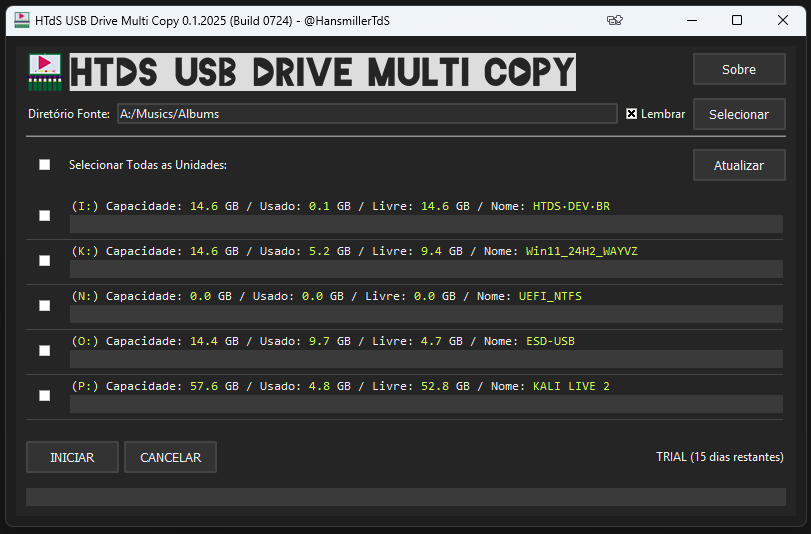The height and width of the screenshot is (534, 811).
Task: Click the drive name HTDS·DEV·BR
Action: coord(572,206)
